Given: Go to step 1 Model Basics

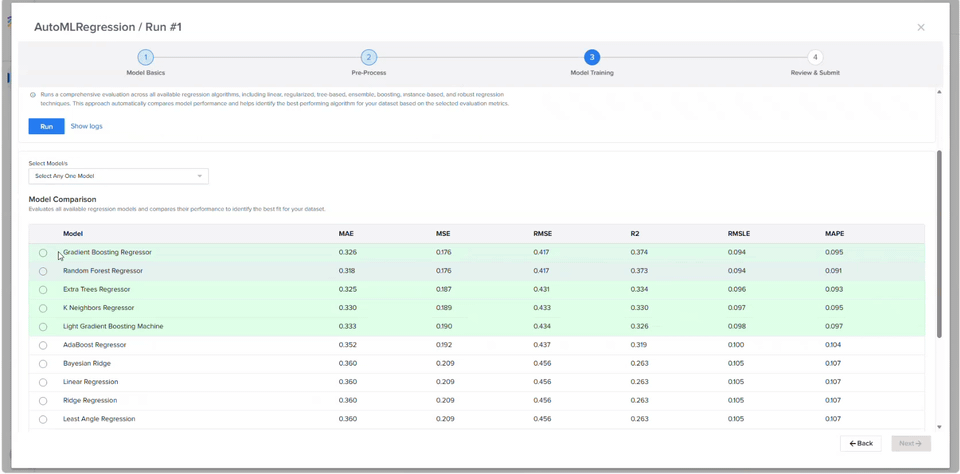Looking at the screenshot, I should [145, 58].
